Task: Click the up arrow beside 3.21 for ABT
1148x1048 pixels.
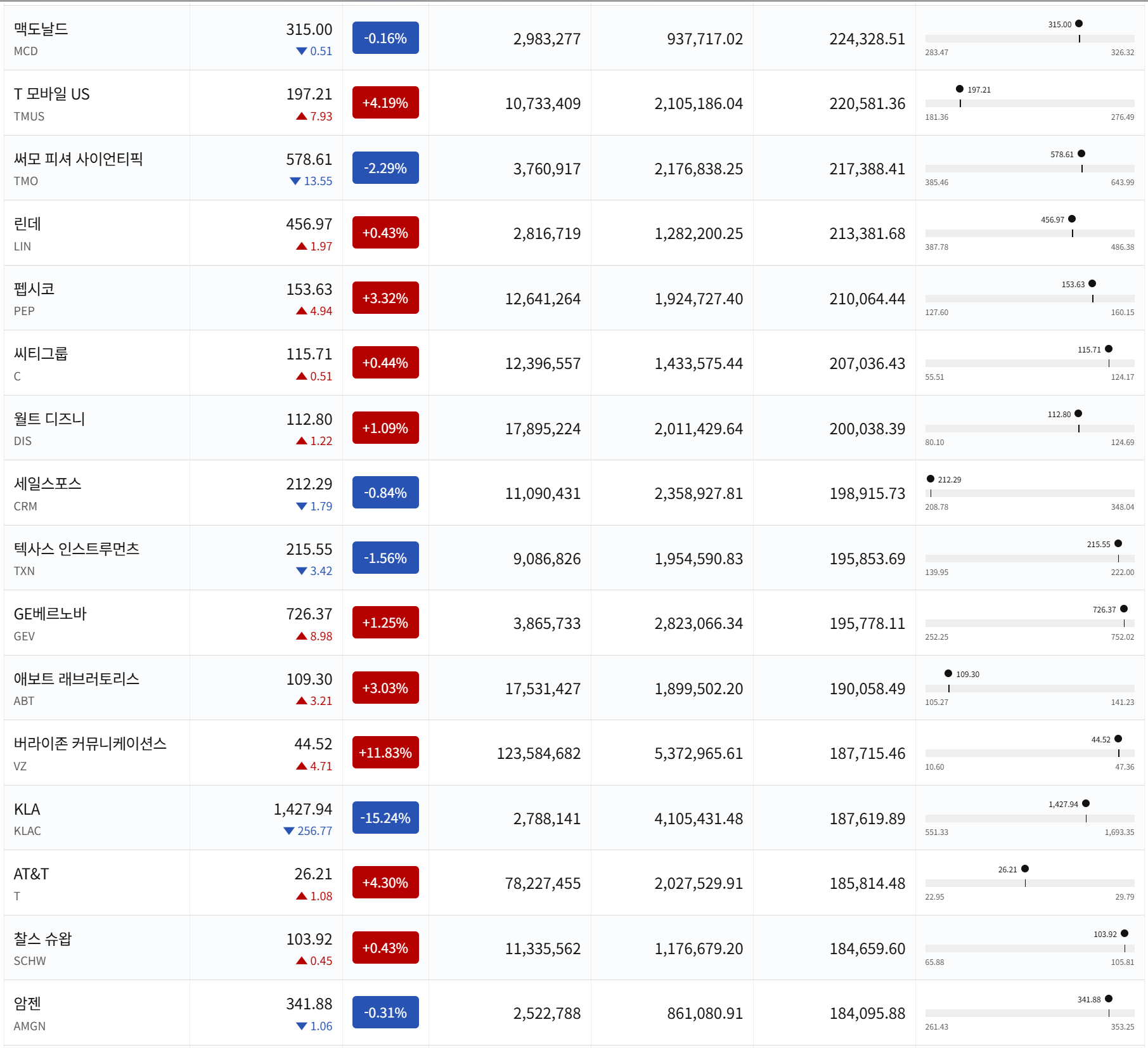Action: point(302,701)
